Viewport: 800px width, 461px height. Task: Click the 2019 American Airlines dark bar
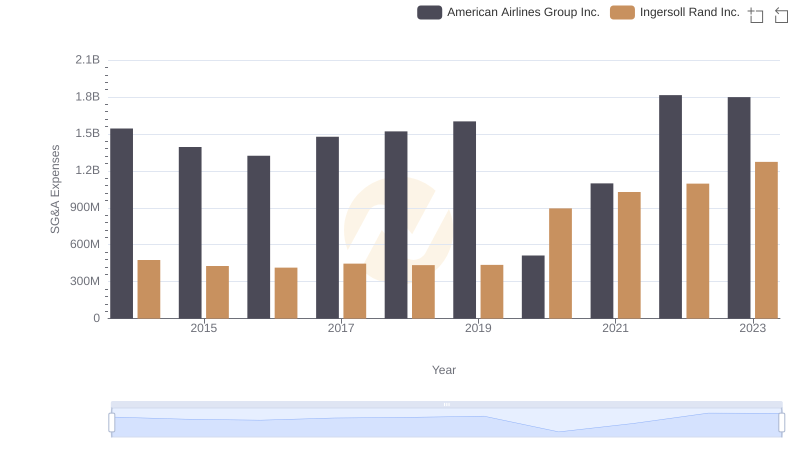click(465, 220)
